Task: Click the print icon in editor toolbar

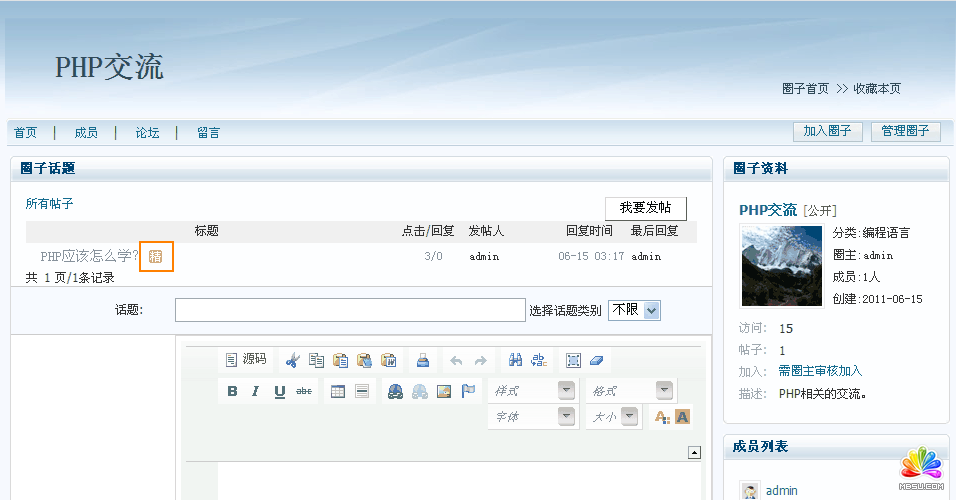Action: tap(423, 360)
